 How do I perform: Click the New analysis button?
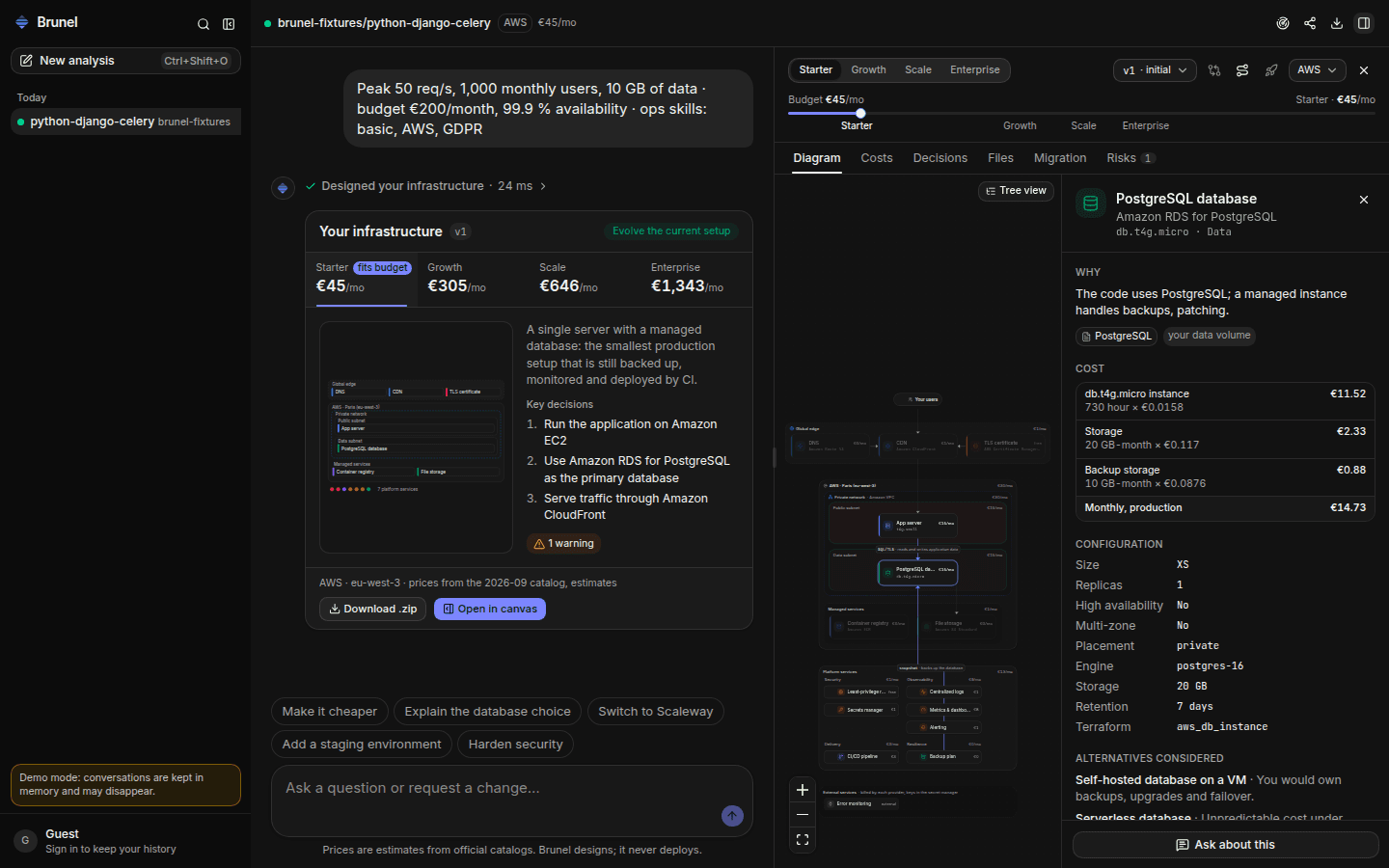tap(125, 61)
